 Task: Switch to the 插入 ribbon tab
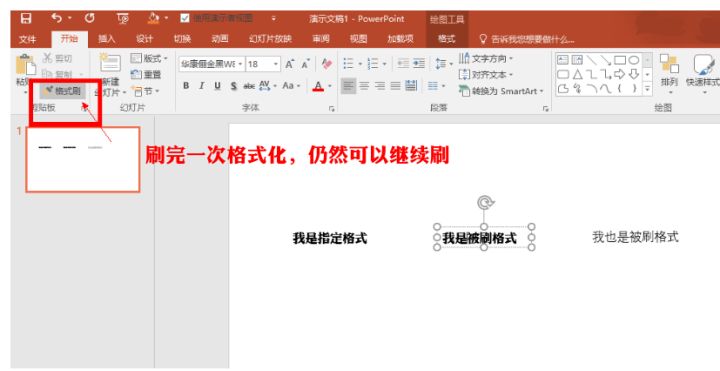[x=107, y=39]
